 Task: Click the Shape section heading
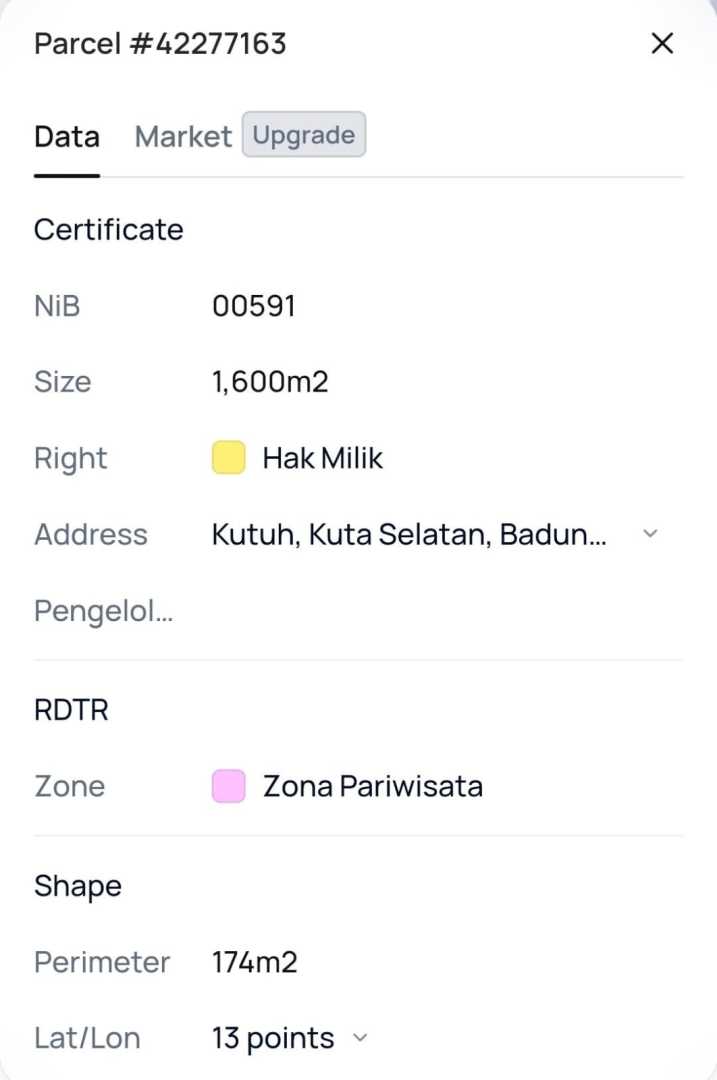(78, 886)
